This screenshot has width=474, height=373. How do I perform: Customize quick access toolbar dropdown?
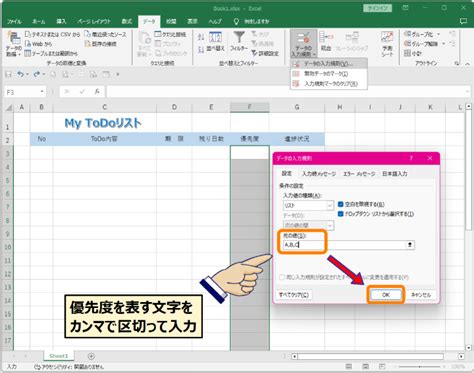[x=118, y=74]
